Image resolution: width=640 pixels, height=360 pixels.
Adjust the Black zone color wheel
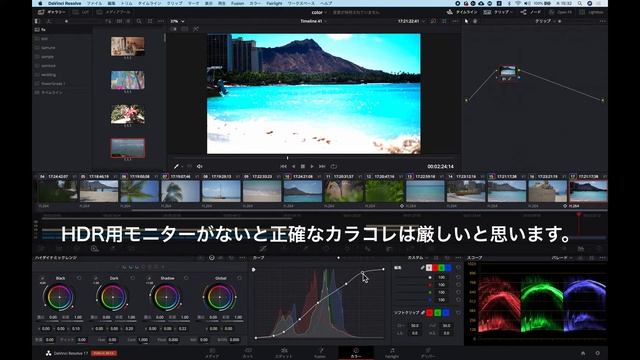click(x=60, y=297)
